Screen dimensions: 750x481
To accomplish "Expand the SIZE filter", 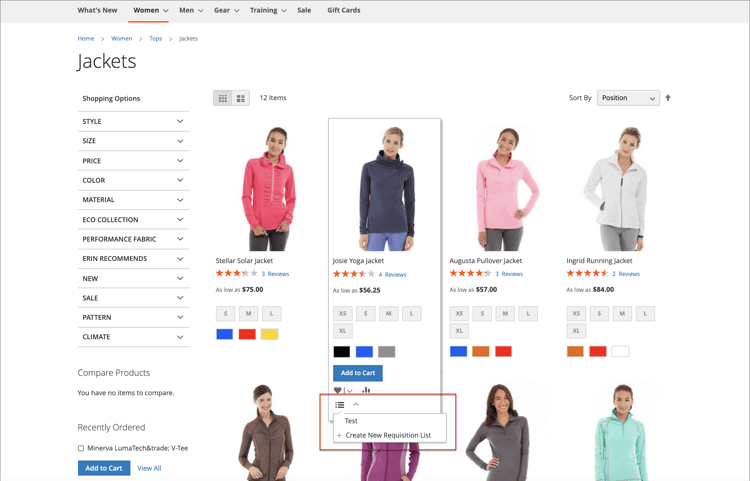I will [x=133, y=141].
